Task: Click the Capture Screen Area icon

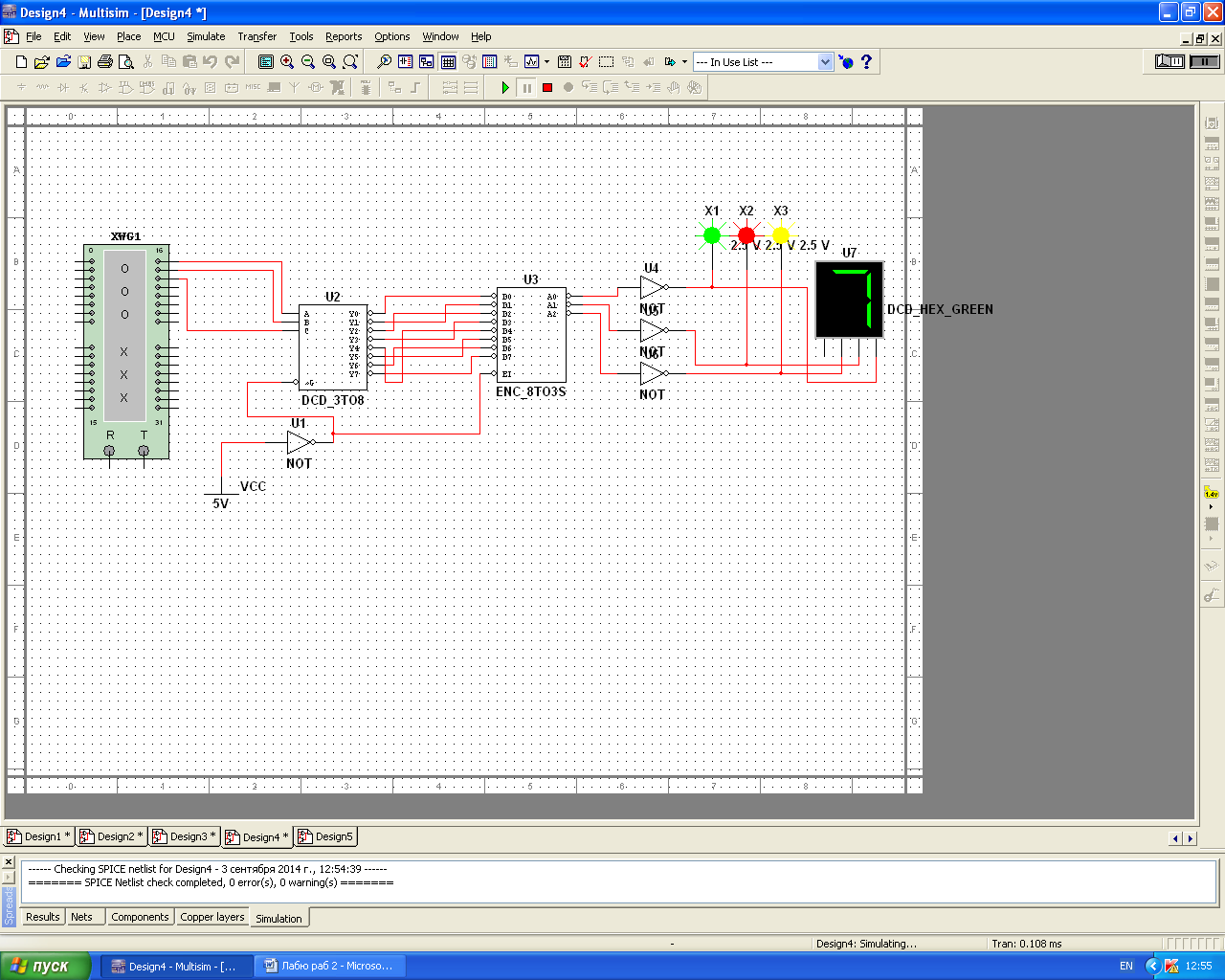Action: tap(606, 61)
